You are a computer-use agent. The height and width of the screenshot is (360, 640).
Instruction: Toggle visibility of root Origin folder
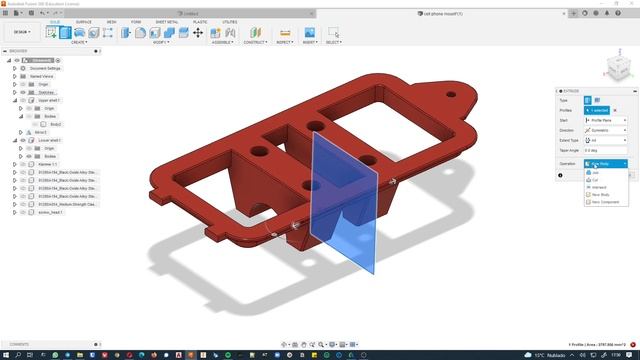click(23, 84)
